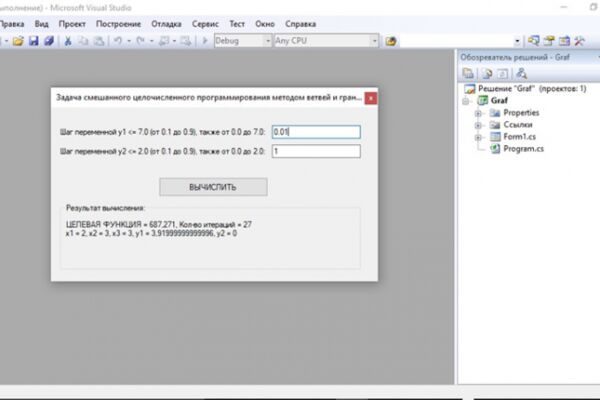Select Properties in Solution Explorer tree
This screenshot has height=400, width=600.
(521, 113)
